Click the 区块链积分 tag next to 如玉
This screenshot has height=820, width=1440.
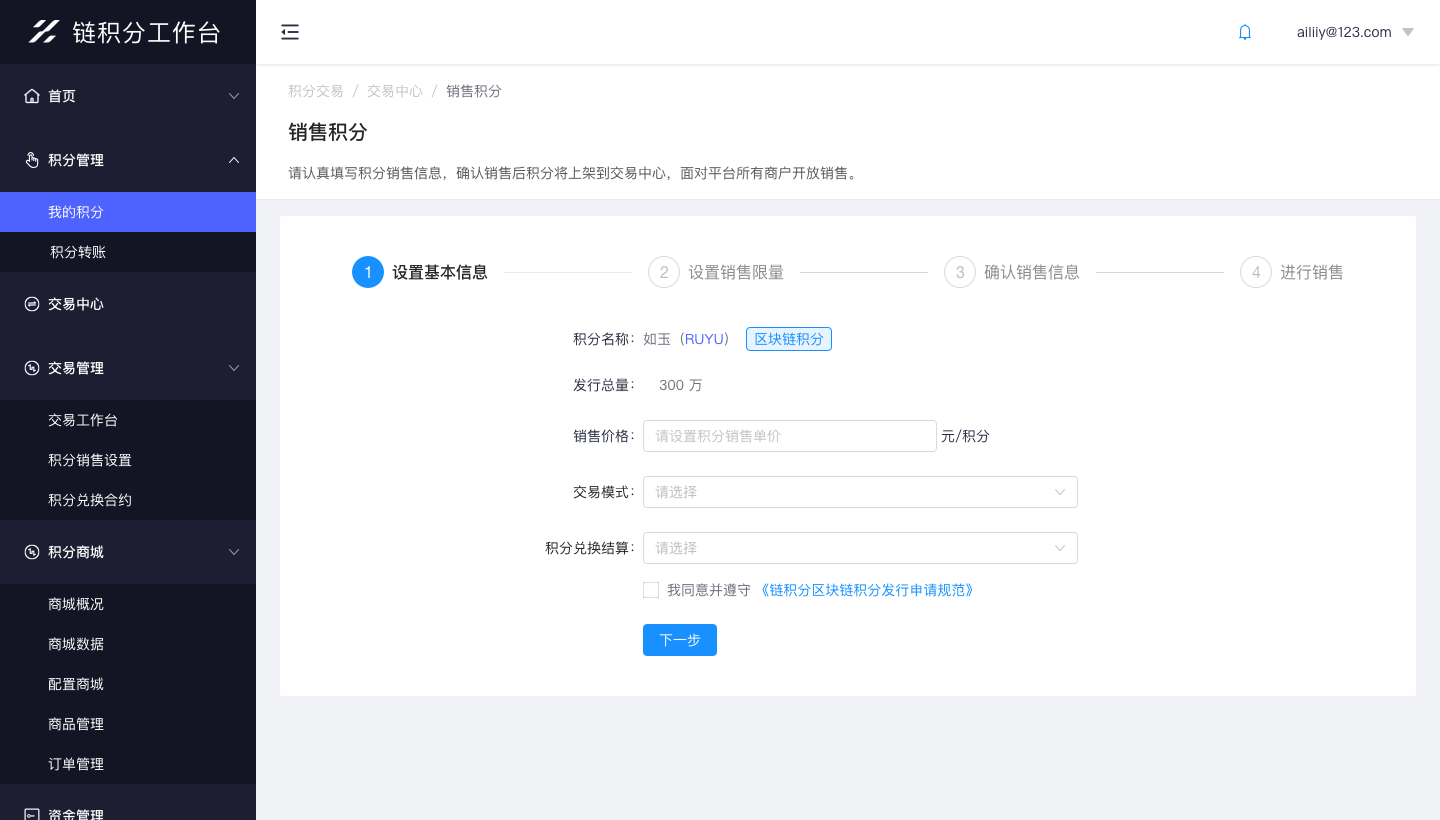tap(788, 338)
